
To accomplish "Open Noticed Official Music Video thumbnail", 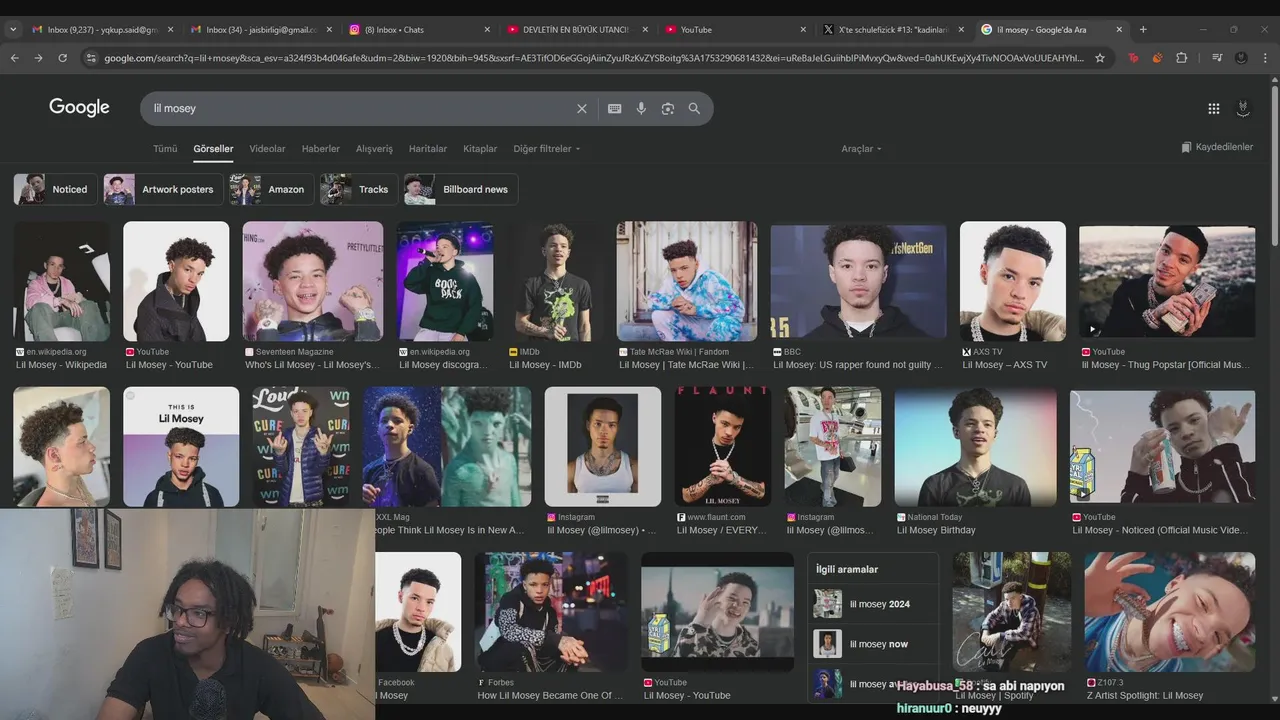I will pyautogui.click(x=1162, y=447).
